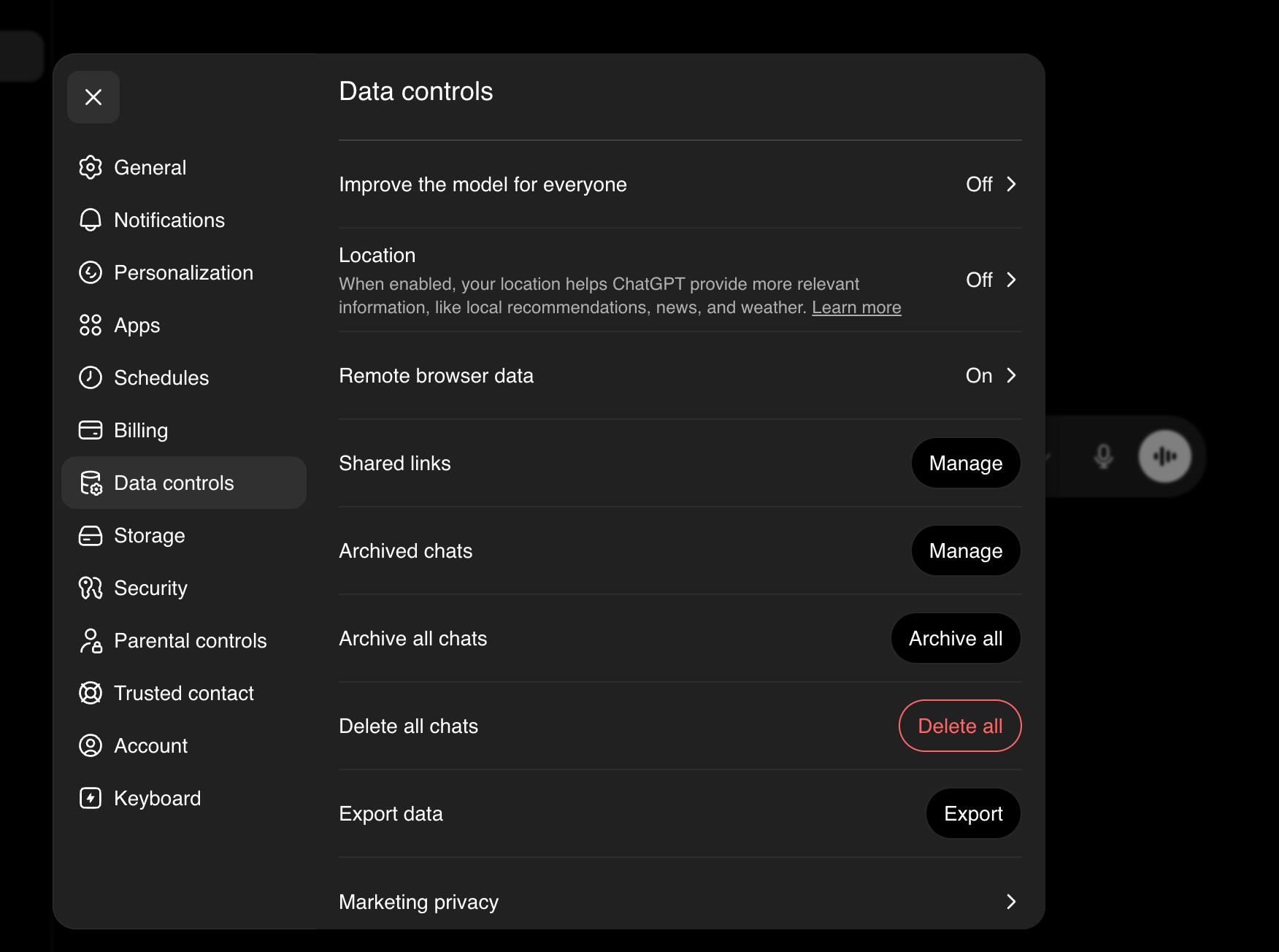Click the Parental controls person-lock icon
1279x952 pixels.
[x=91, y=640]
